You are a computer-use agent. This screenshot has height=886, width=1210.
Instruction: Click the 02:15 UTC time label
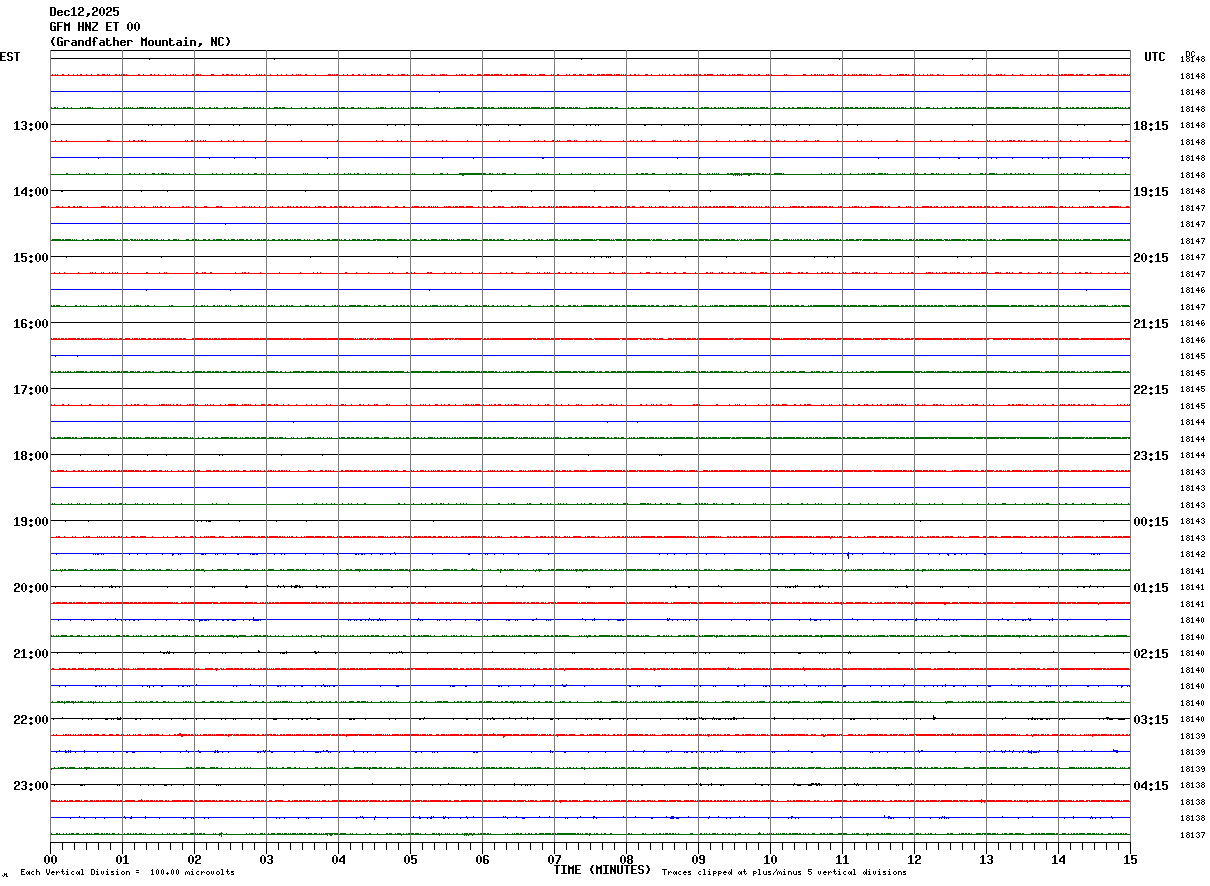1151,654
